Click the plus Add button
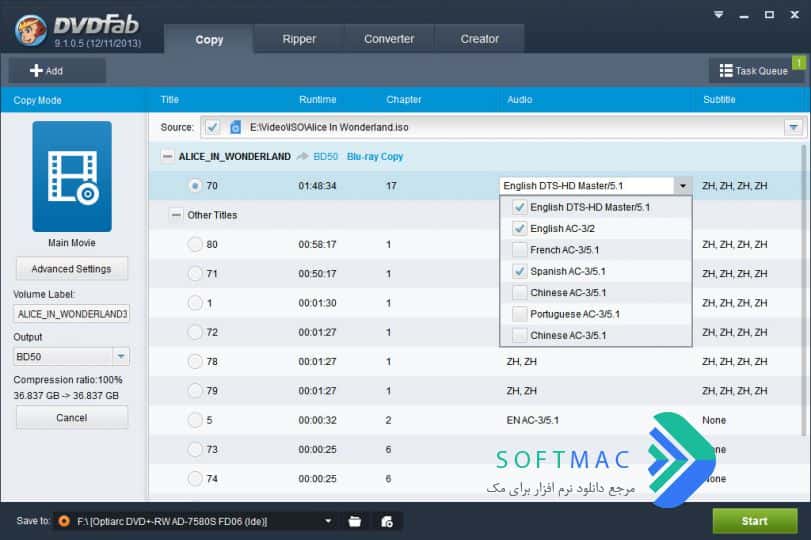This screenshot has width=811, height=540. (57, 71)
